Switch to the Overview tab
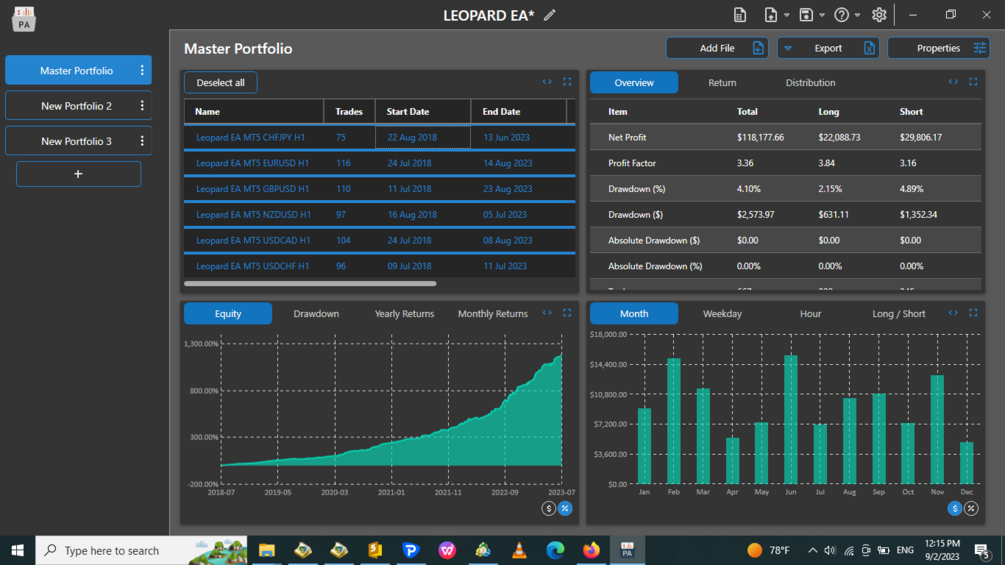1005x565 pixels. pos(634,83)
